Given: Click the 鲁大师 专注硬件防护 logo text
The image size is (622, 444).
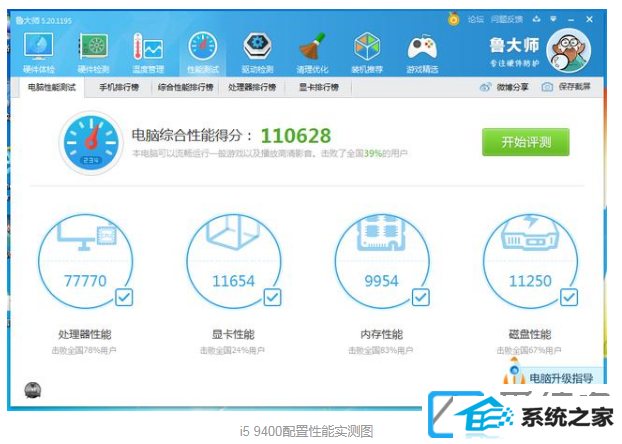Looking at the screenshot, I should coord(514,52).
